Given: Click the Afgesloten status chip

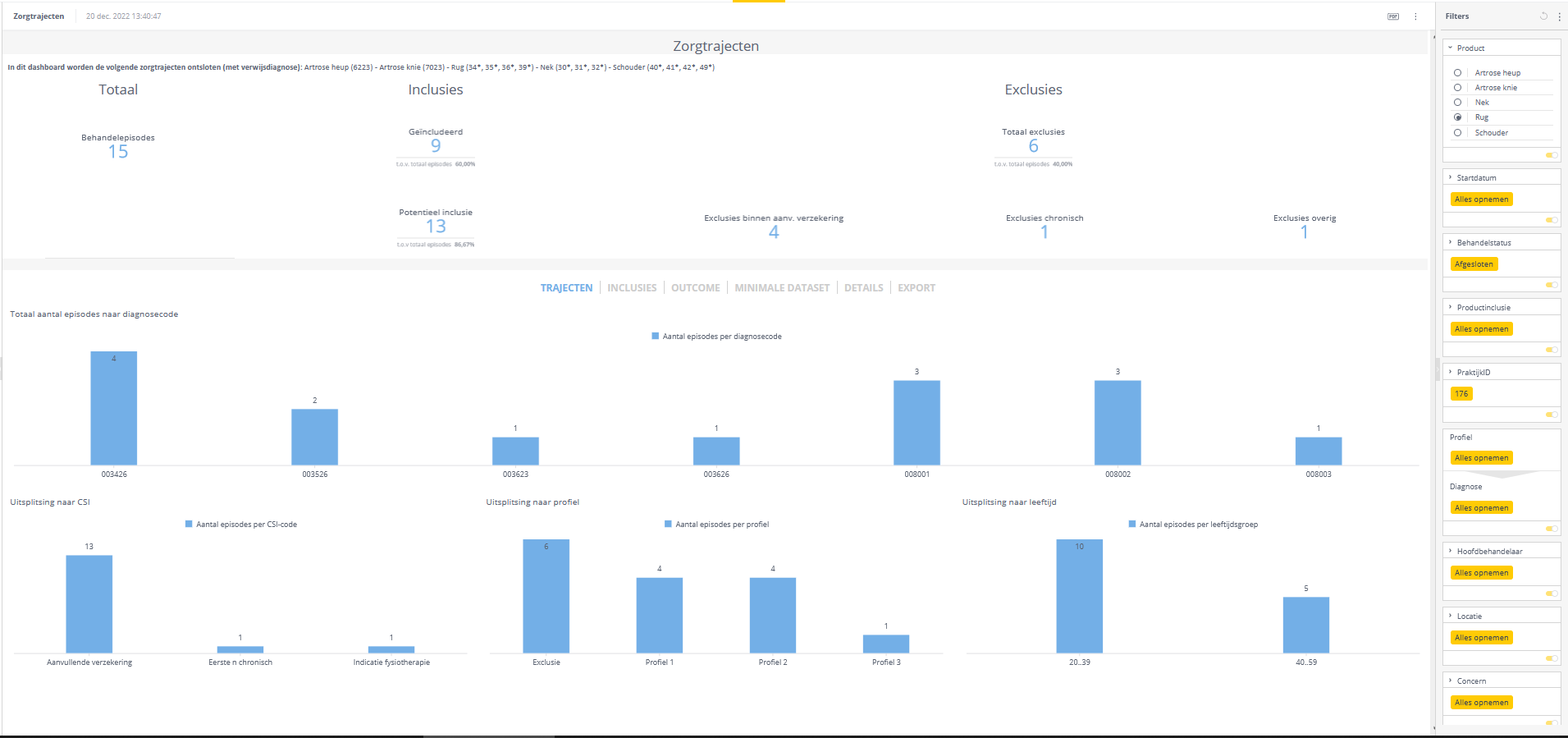Looking at the screenshot, I should point(1474,264).
